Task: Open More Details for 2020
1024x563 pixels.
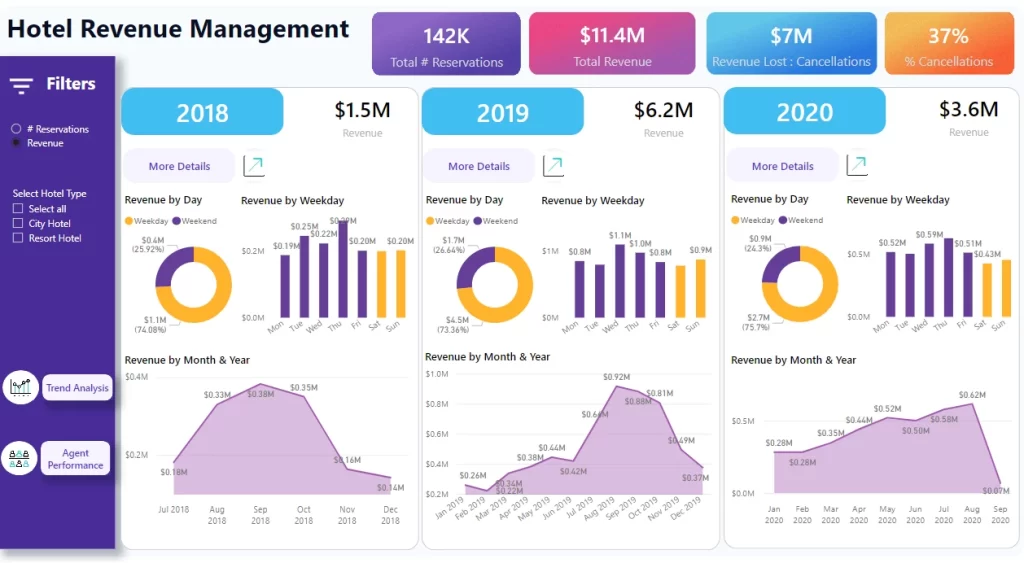Action: 782,166
